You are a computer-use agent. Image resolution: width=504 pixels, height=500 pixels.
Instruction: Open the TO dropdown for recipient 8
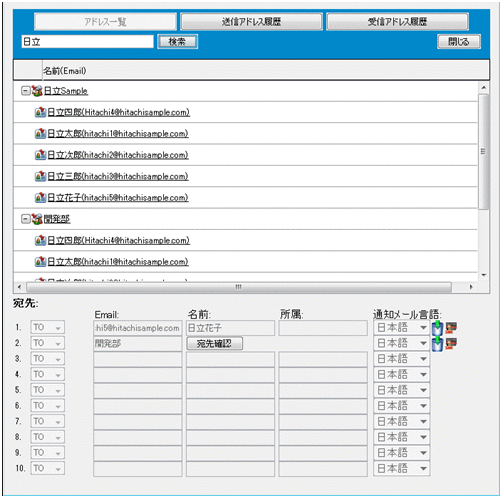click(47, 437)
